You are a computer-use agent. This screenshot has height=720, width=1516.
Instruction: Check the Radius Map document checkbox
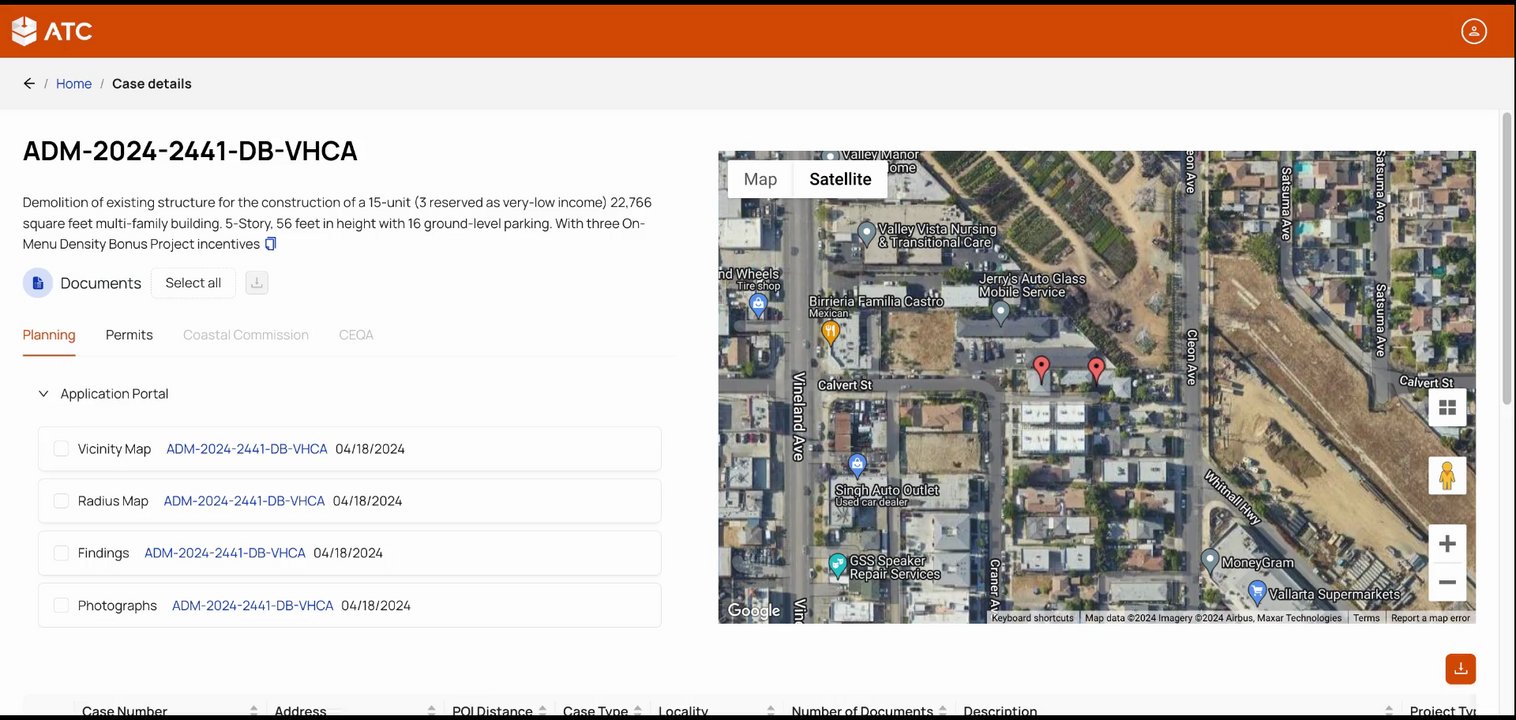pos(61,501)
